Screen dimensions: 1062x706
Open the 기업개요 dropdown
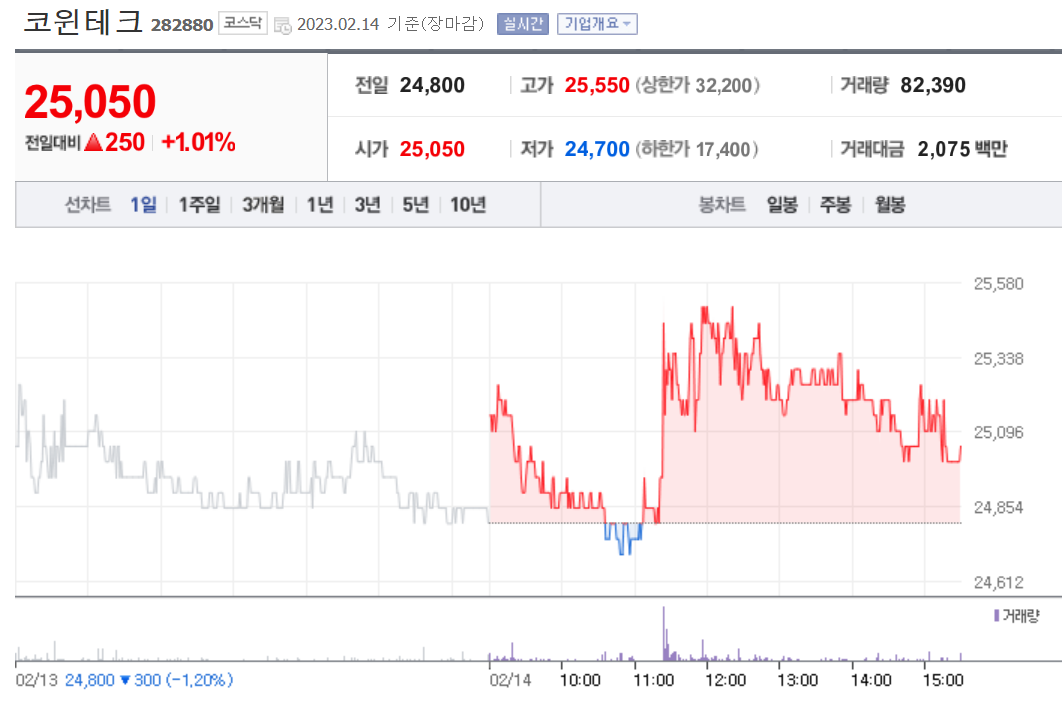(597, 24)
